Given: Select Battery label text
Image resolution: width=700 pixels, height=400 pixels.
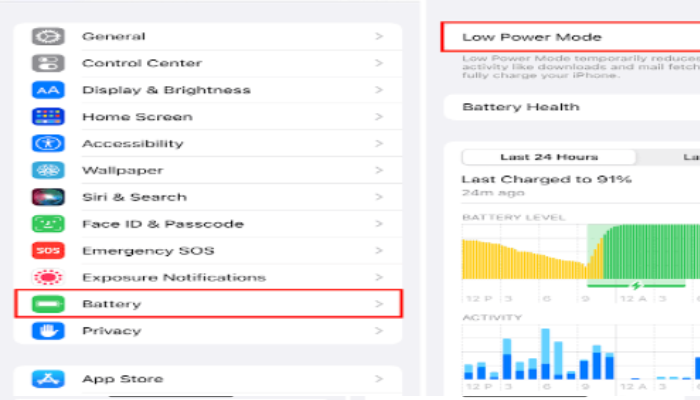Looking at the screenshot, I should [x=112, y=304].
